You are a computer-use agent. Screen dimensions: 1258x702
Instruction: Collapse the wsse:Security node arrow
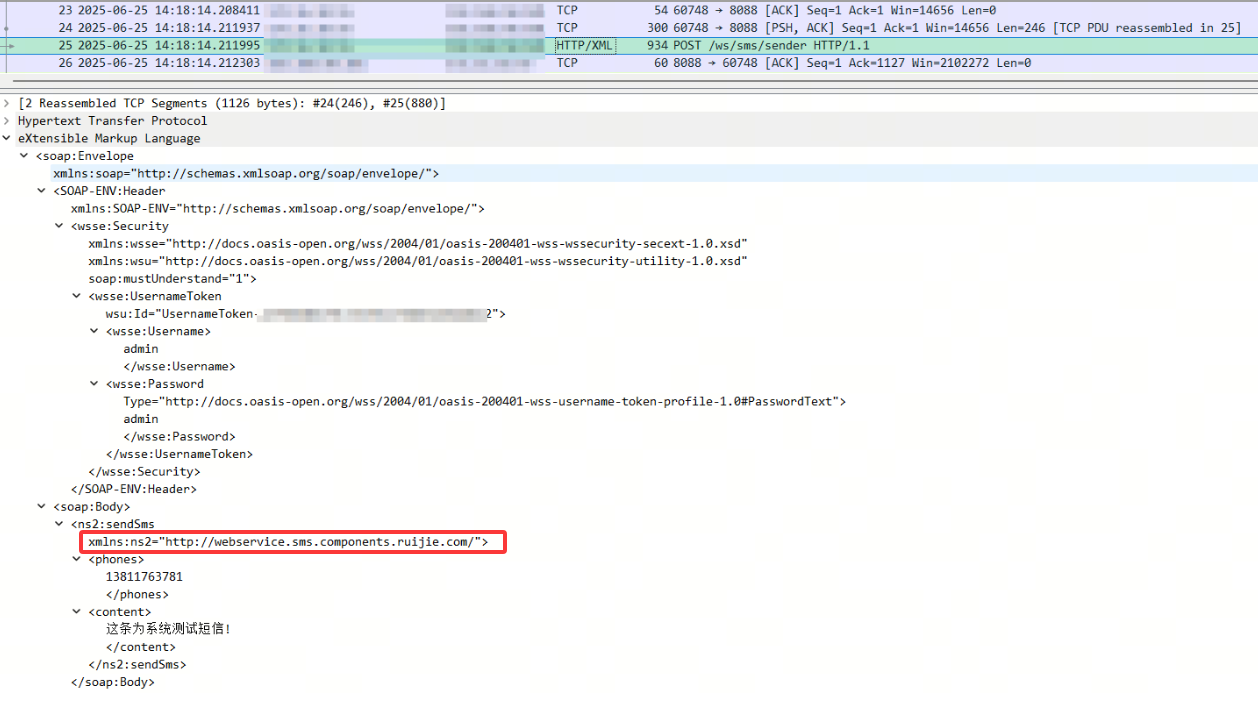pos(59,226)
